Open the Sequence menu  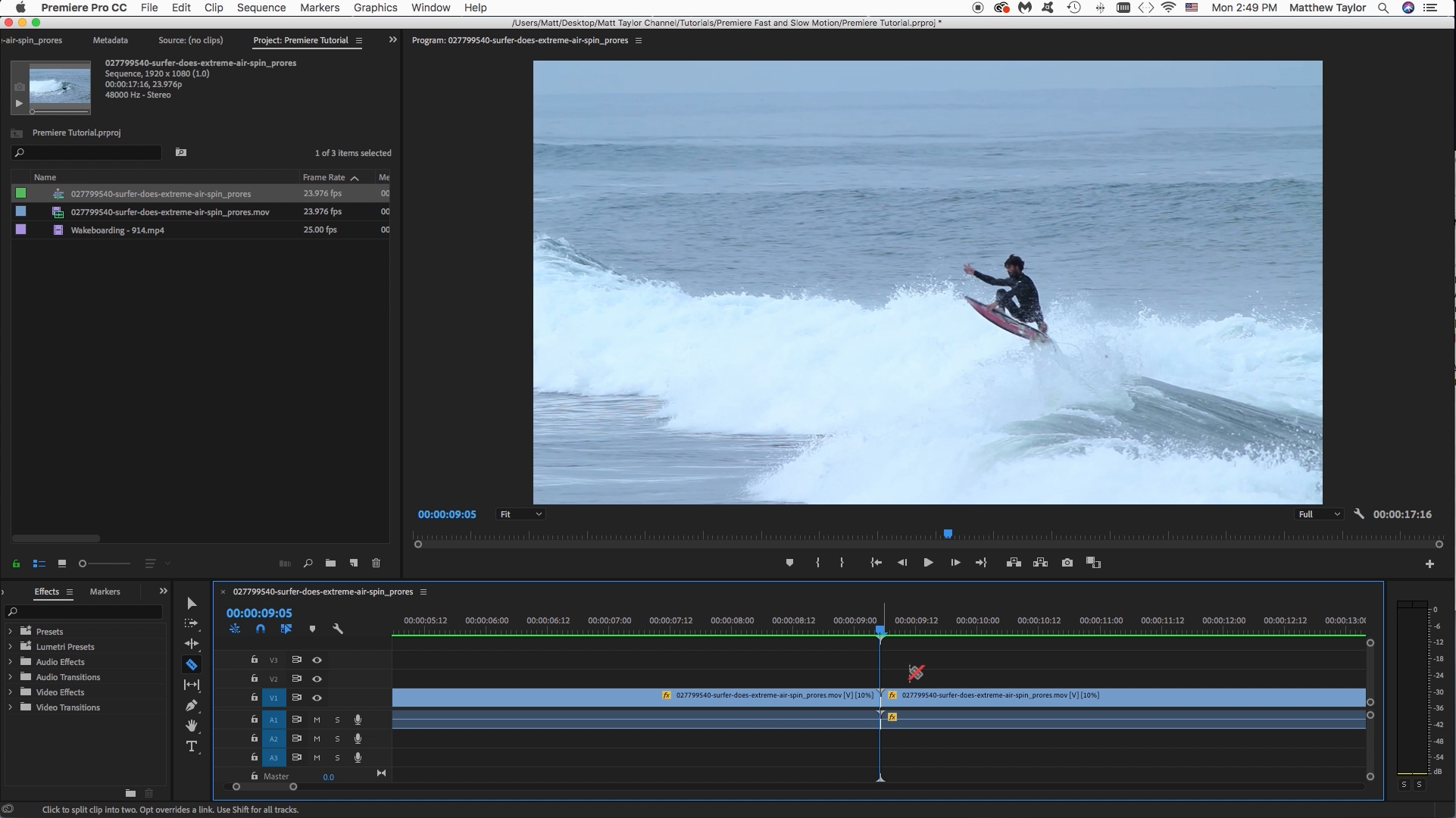pyautogui.click(x=261, y=8)
